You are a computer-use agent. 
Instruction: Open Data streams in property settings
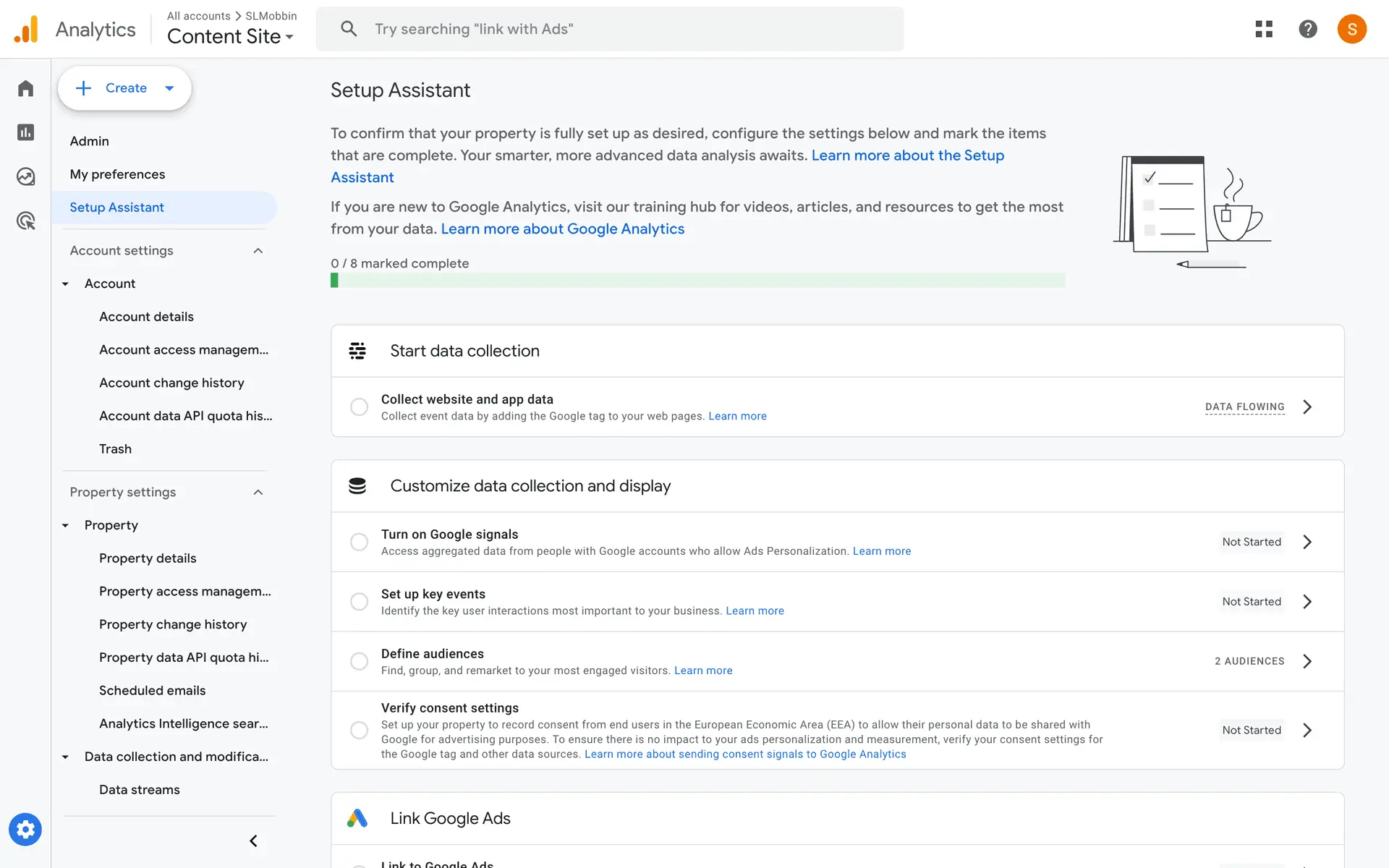pos(140,789)
